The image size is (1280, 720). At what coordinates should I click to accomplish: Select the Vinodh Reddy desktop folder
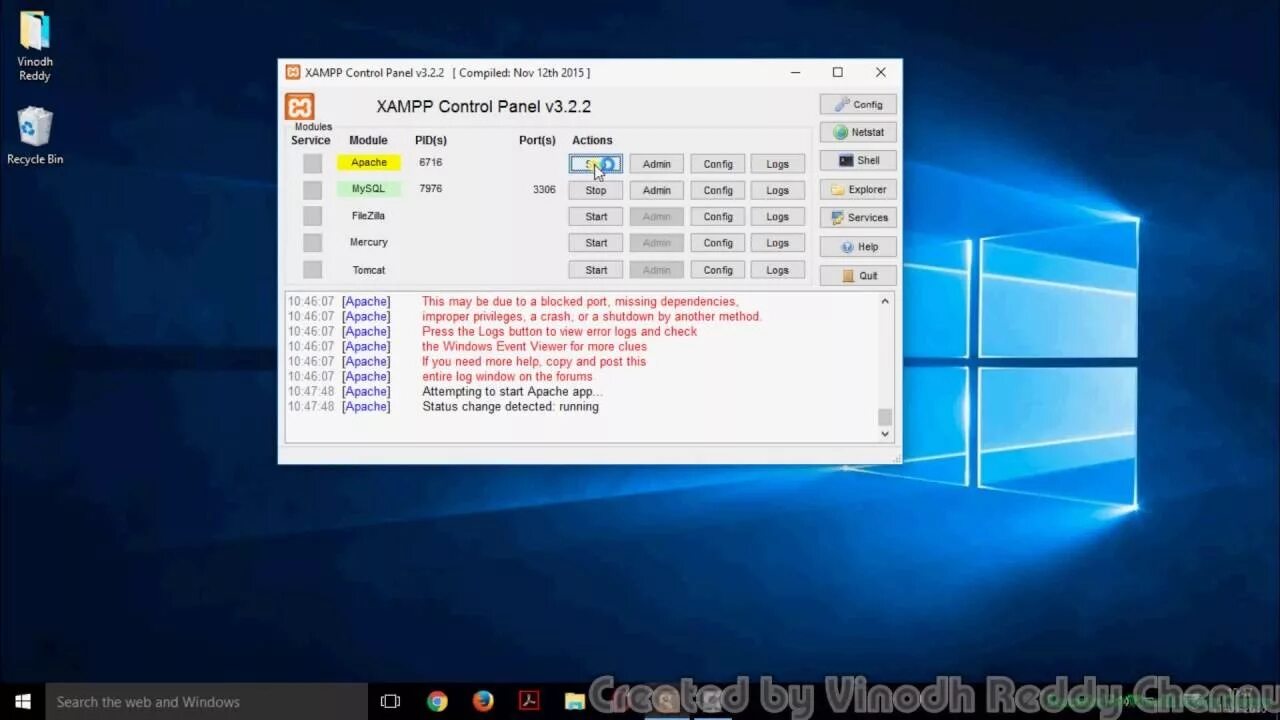35,46
